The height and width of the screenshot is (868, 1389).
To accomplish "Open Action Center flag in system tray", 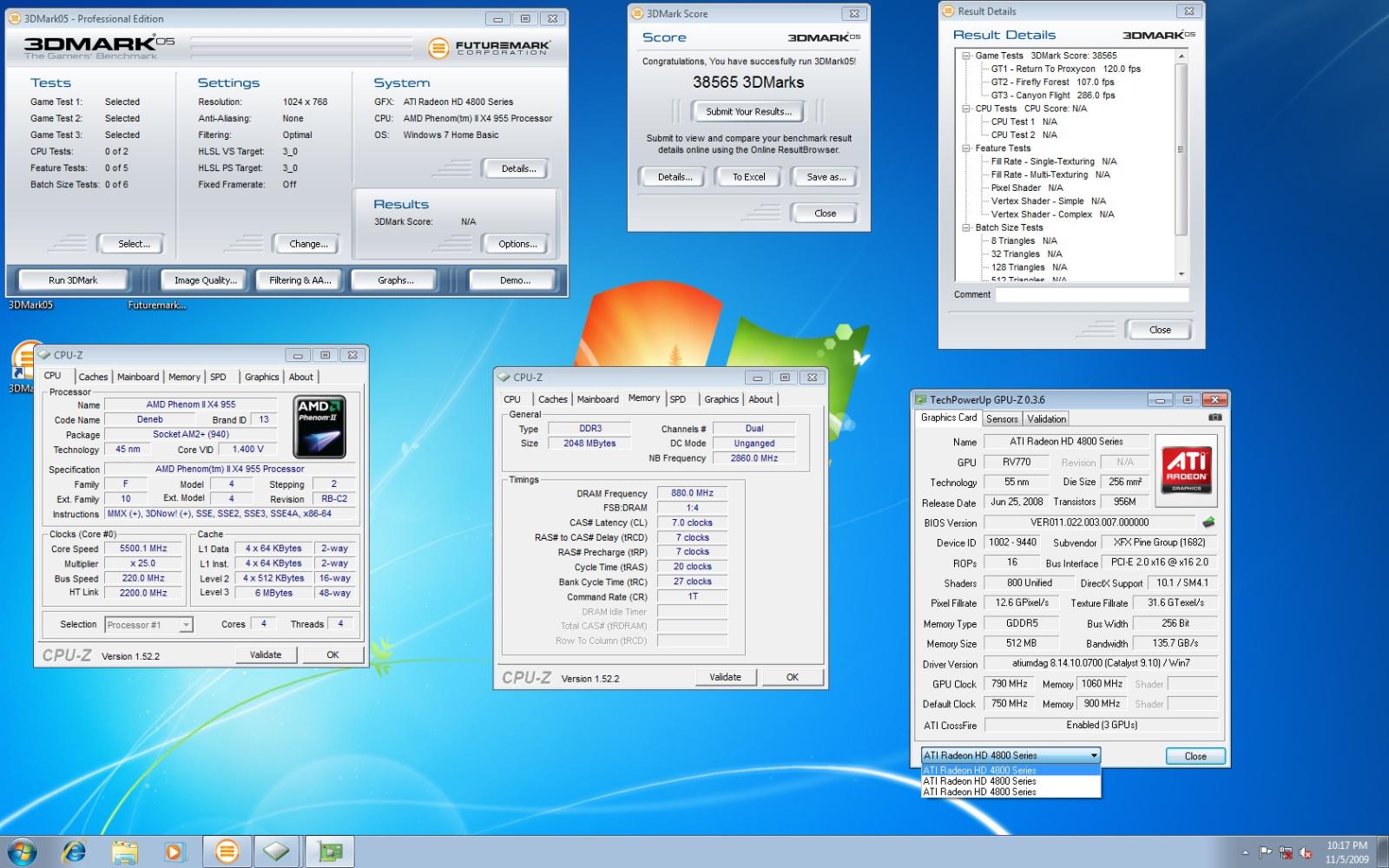I will (x=1266, y=852).
